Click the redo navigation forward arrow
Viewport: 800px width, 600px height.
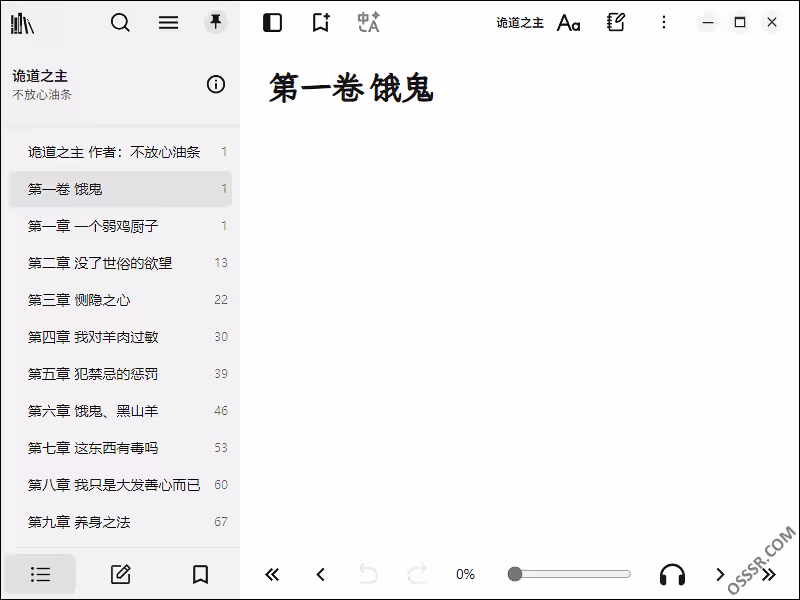(417, 574)
